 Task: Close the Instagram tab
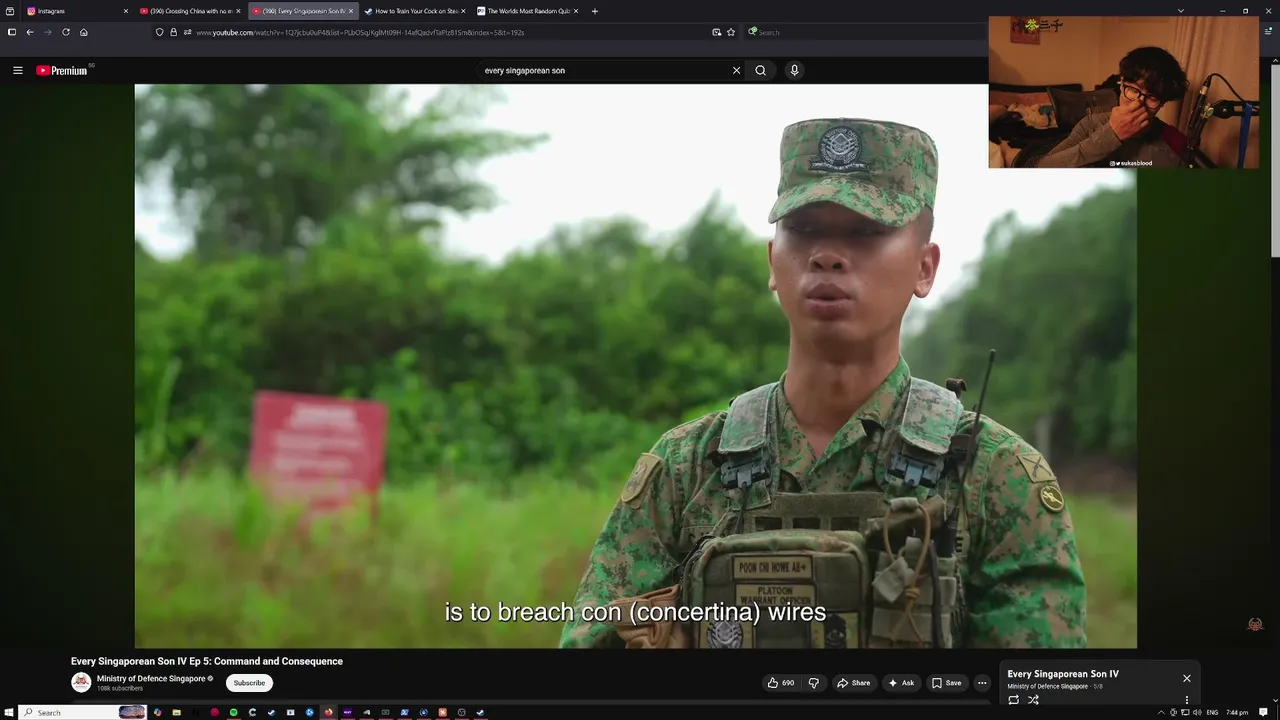126,11
